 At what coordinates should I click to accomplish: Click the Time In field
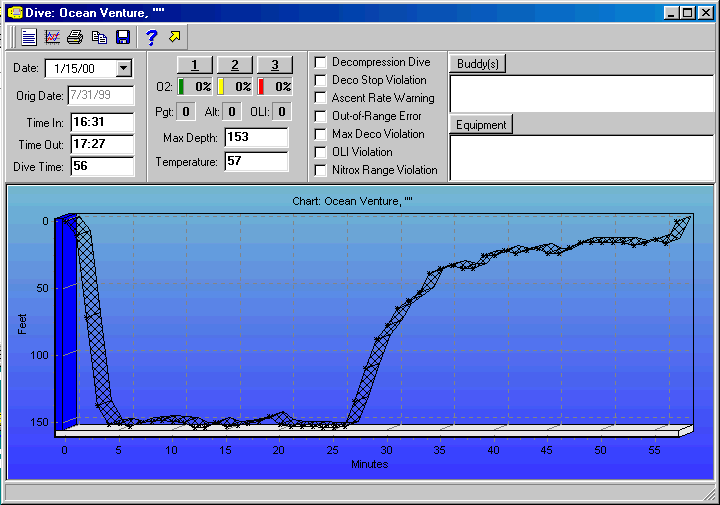click(x=101, y=122)
